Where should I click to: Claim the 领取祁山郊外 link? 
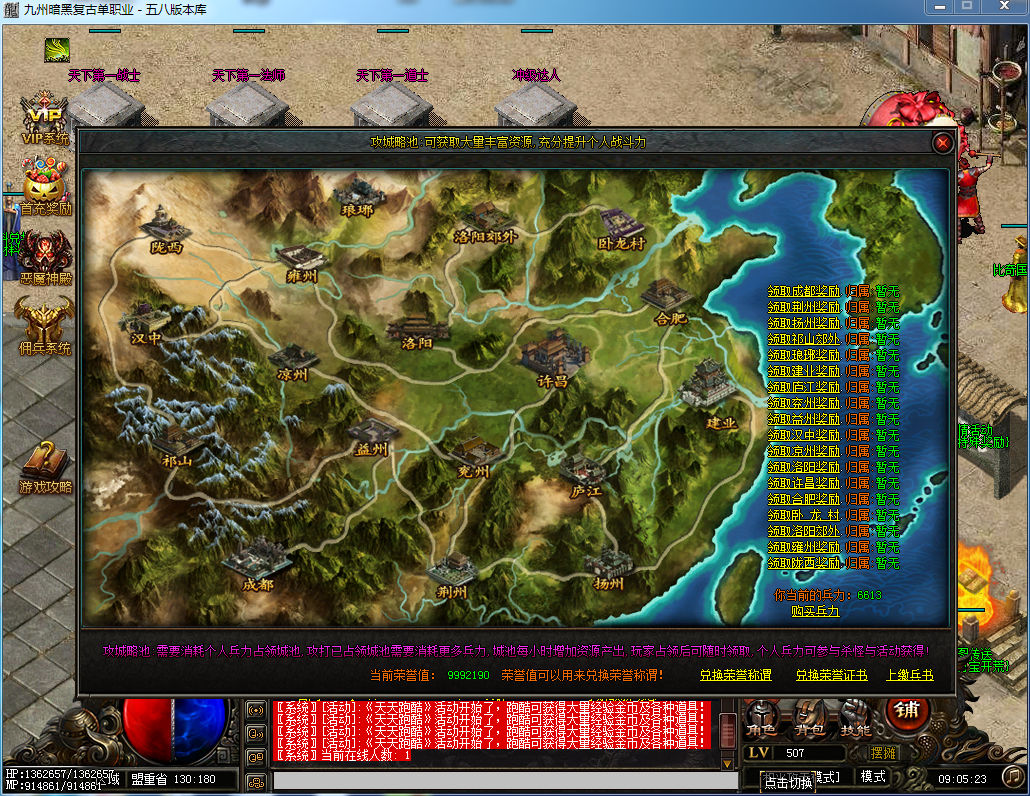pos(803,339)
